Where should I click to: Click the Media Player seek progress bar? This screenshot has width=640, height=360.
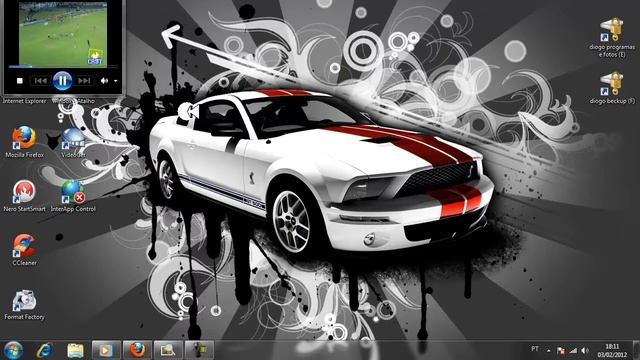(63, 66)
